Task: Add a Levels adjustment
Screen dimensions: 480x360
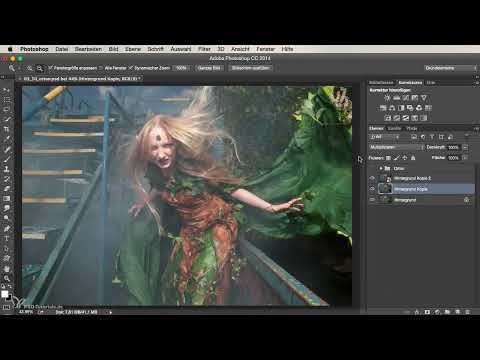Action: tap(396, 98)
